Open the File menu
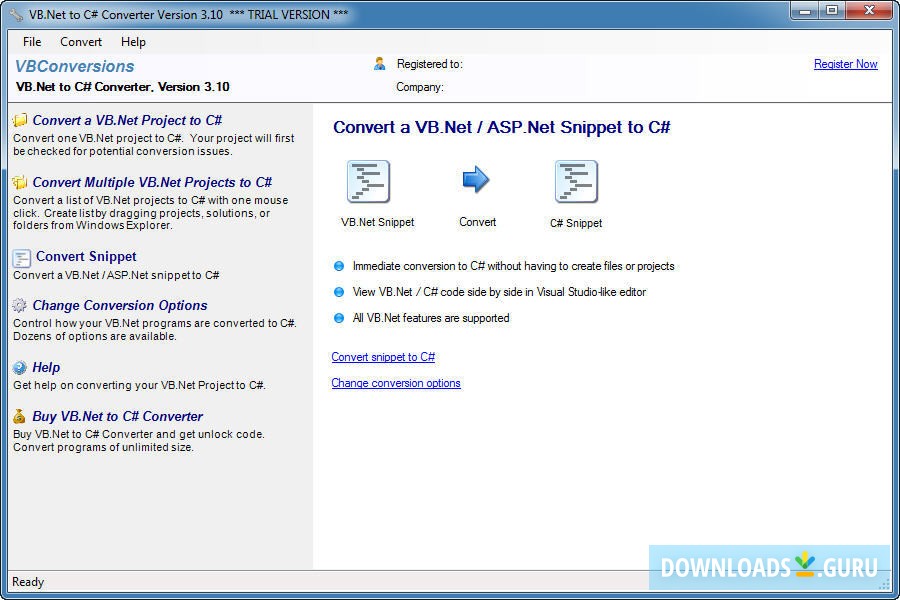This screenshot has height=600, width=900. [x=32, y=42]
